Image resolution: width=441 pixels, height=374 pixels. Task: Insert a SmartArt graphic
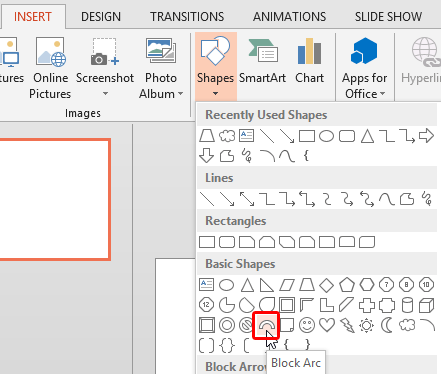[263, 61]
